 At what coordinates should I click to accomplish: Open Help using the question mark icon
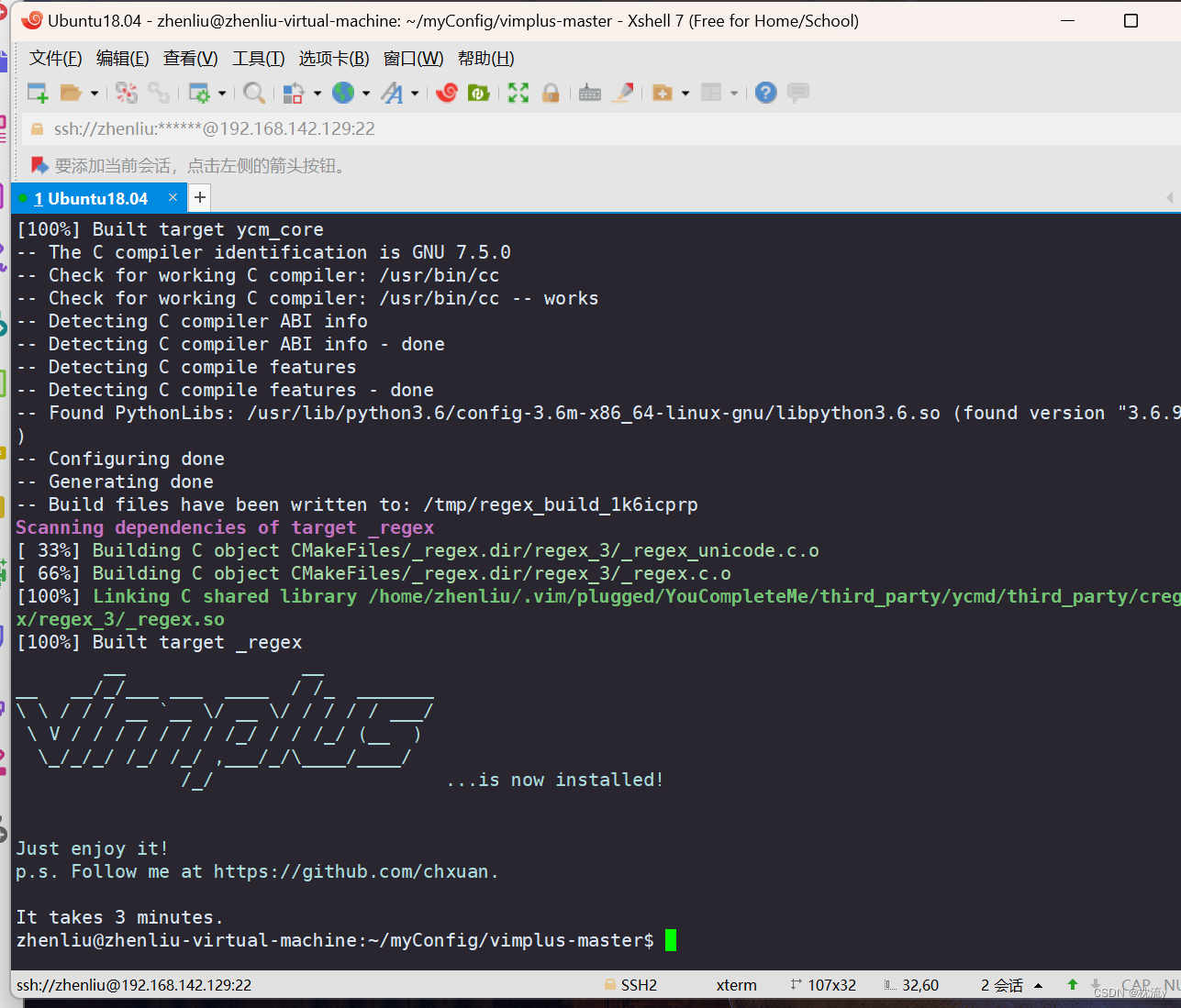765,92
